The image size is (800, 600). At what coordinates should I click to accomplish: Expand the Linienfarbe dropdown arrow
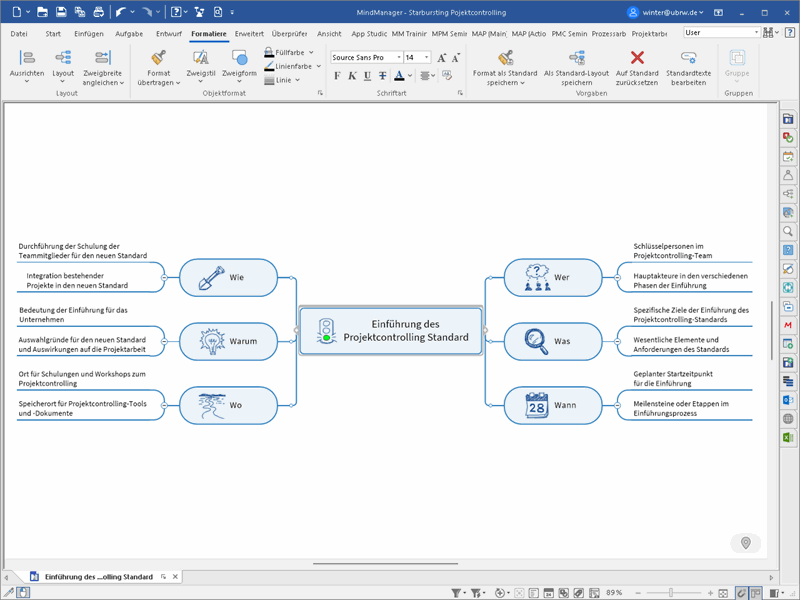click(318, 66)
